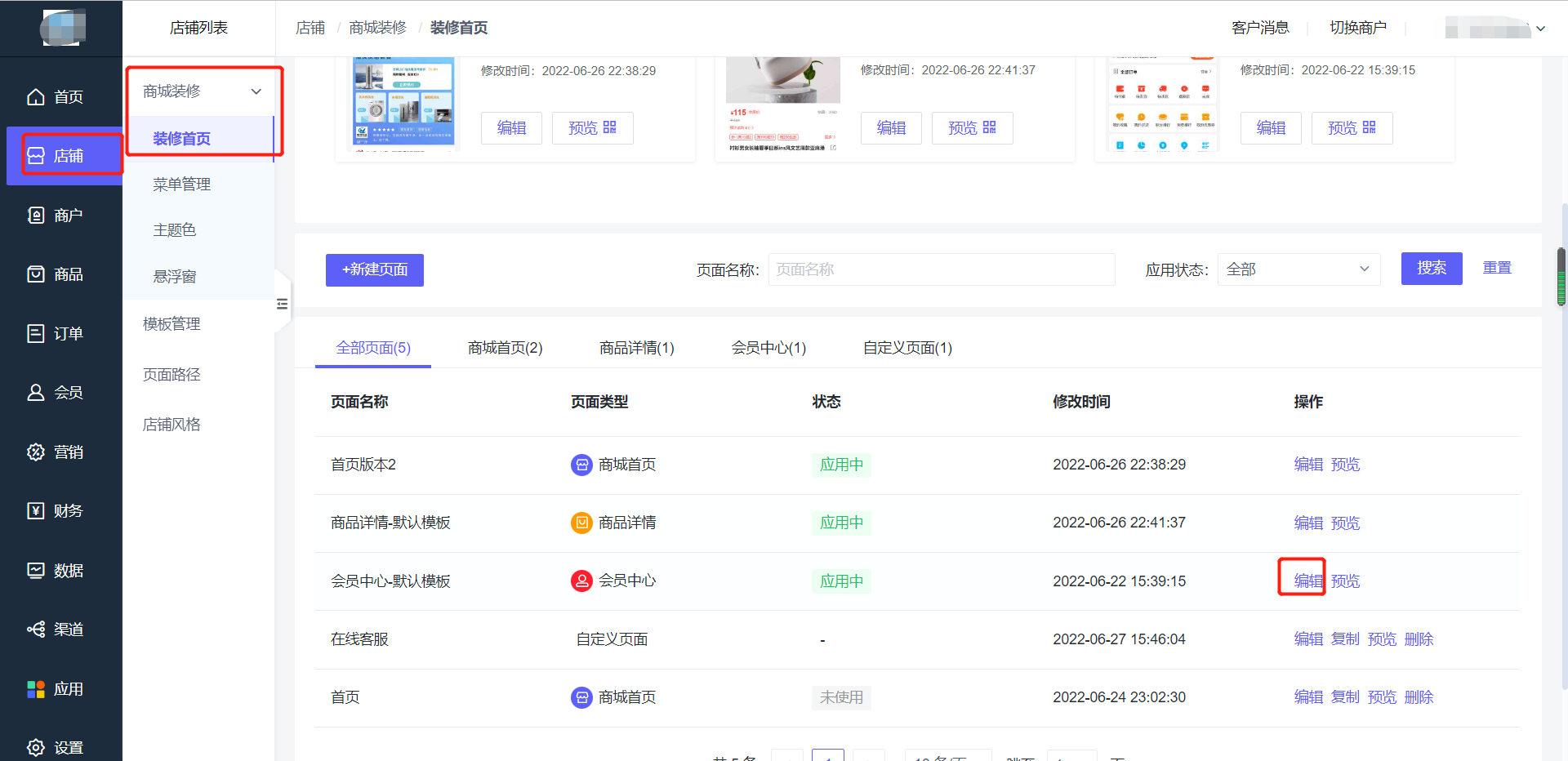Screen dimensions: 1568x761
Task: Click the 数据 data icon in the sidebar
Action: tap(36, 571)
